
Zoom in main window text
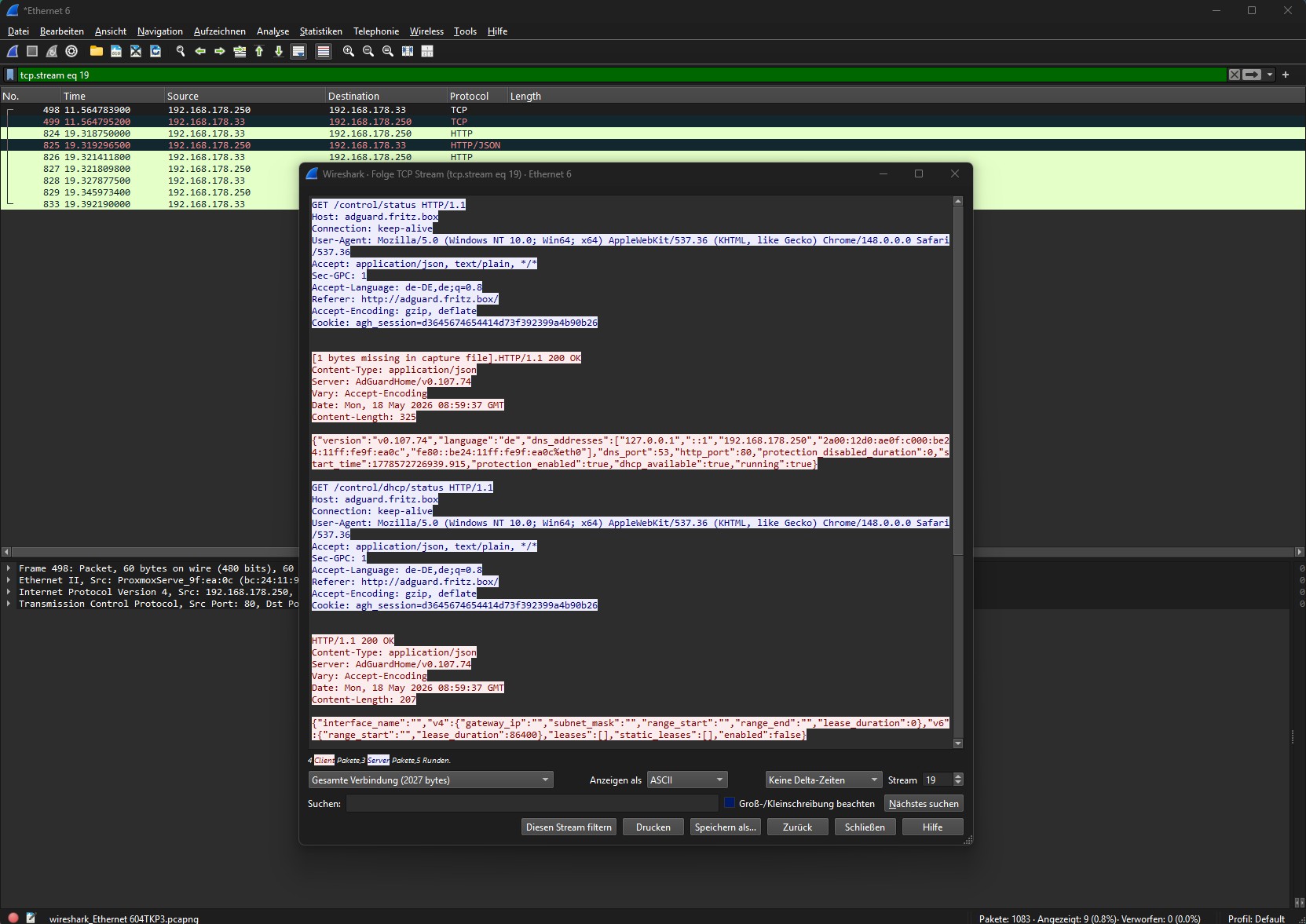point(349,51)
